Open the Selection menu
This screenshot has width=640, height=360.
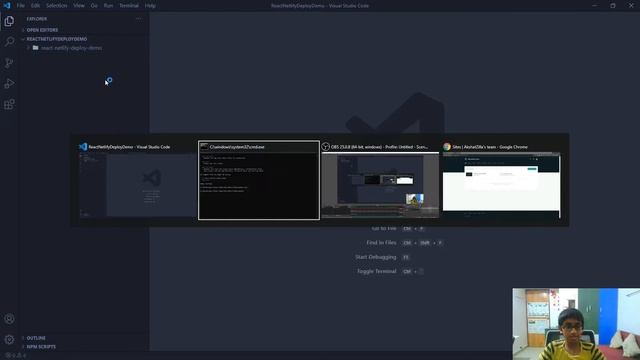pos(56,6)
